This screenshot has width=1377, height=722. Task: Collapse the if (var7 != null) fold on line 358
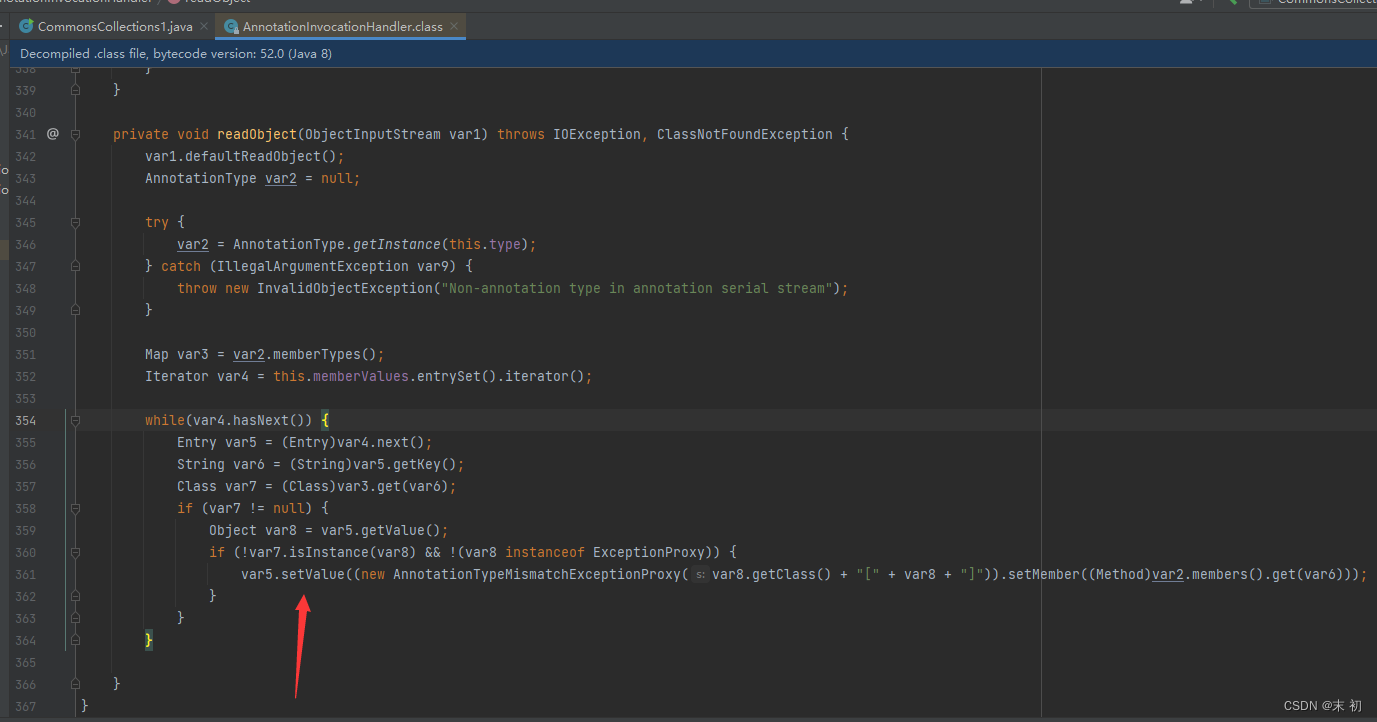coord(75,508)
